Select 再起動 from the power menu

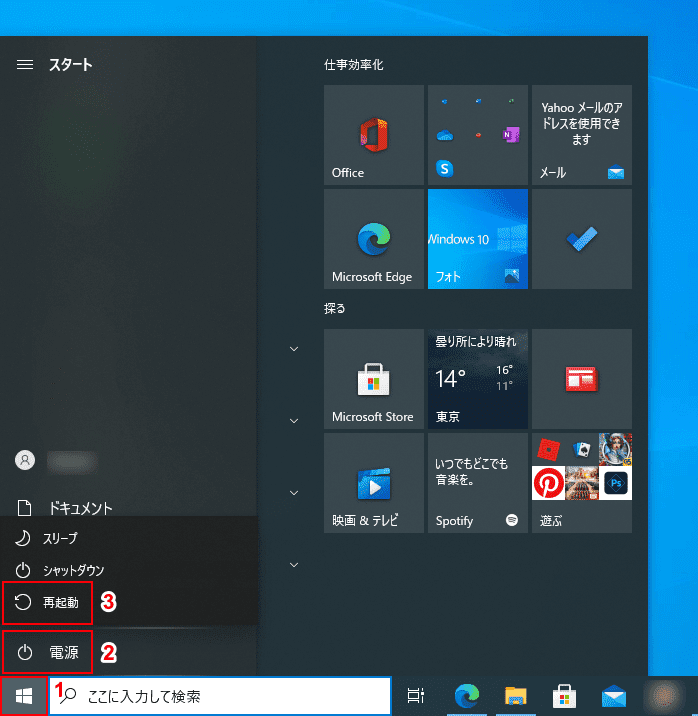[47, 602]
